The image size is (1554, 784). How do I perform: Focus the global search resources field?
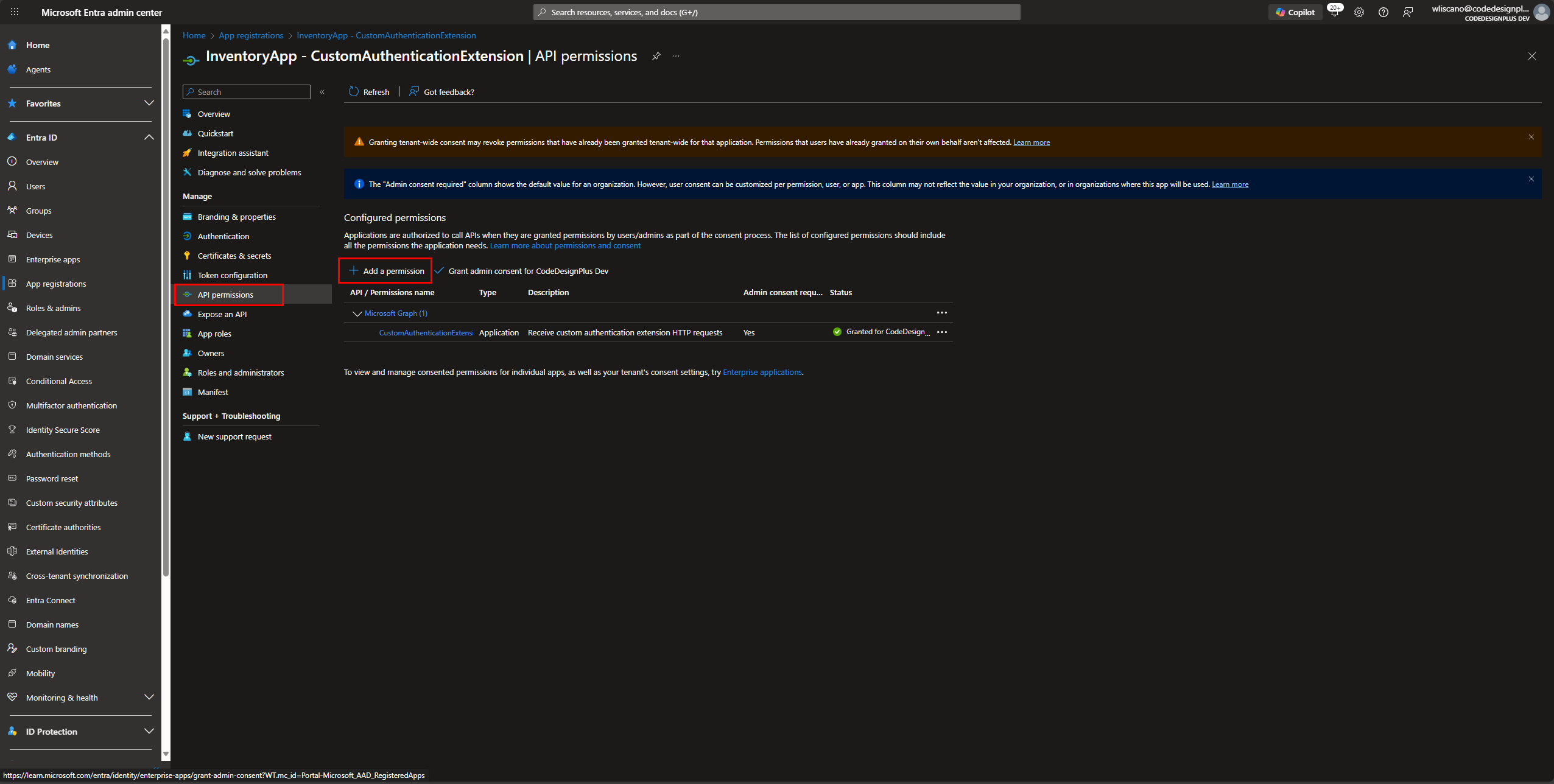pyautogui.click(x=777, y=12)
